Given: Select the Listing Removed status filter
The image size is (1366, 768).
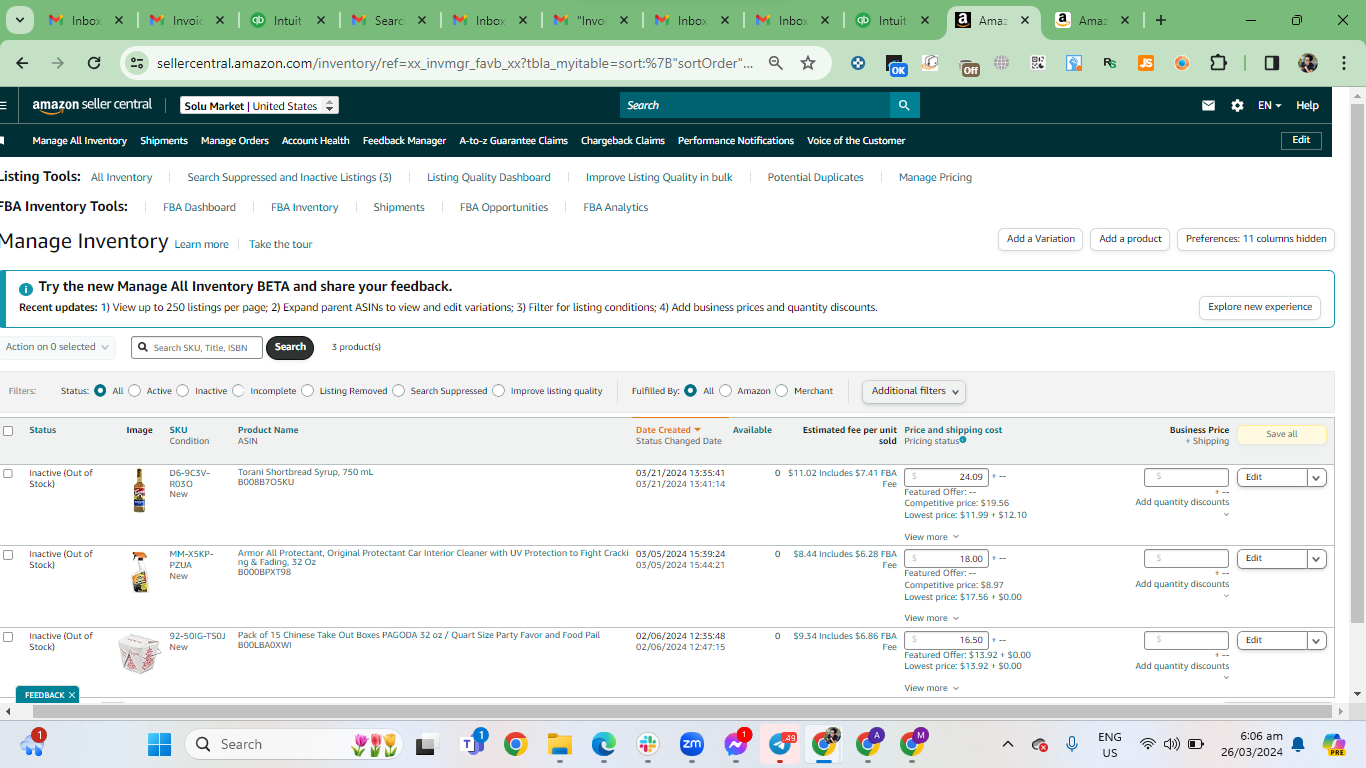Looking at the screenshot, I should pos(308,391).
